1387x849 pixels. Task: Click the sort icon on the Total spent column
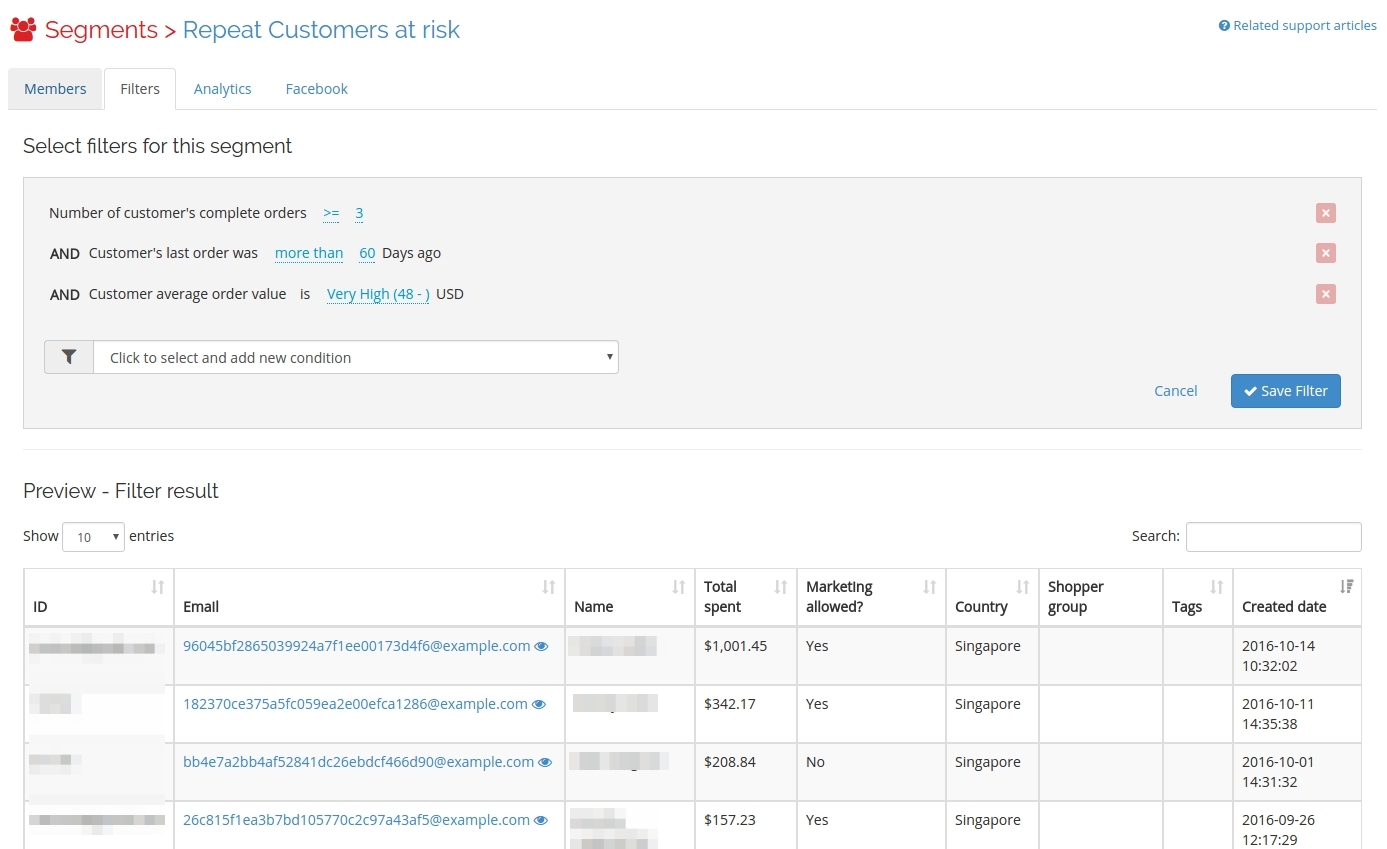pos(777,588)
